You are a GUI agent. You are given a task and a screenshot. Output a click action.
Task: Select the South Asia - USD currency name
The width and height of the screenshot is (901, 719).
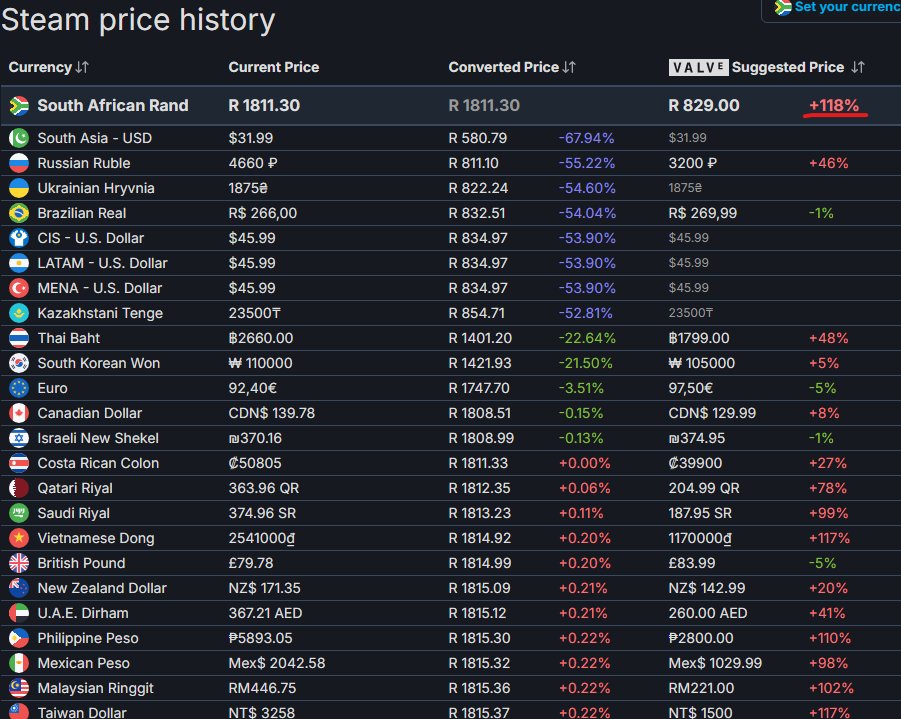[x=95, y=139]
